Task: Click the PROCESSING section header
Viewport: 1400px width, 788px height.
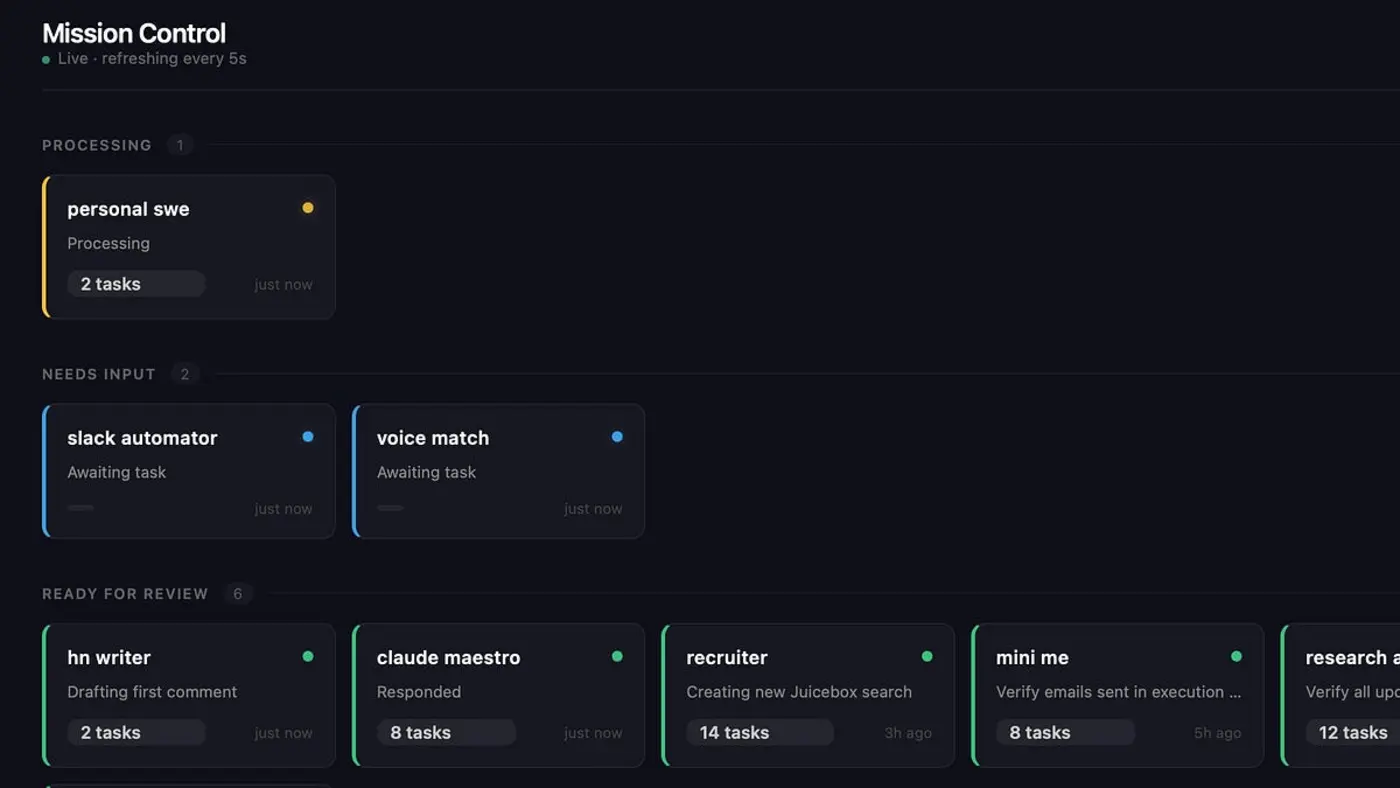Action: click(x=96, y=144)
